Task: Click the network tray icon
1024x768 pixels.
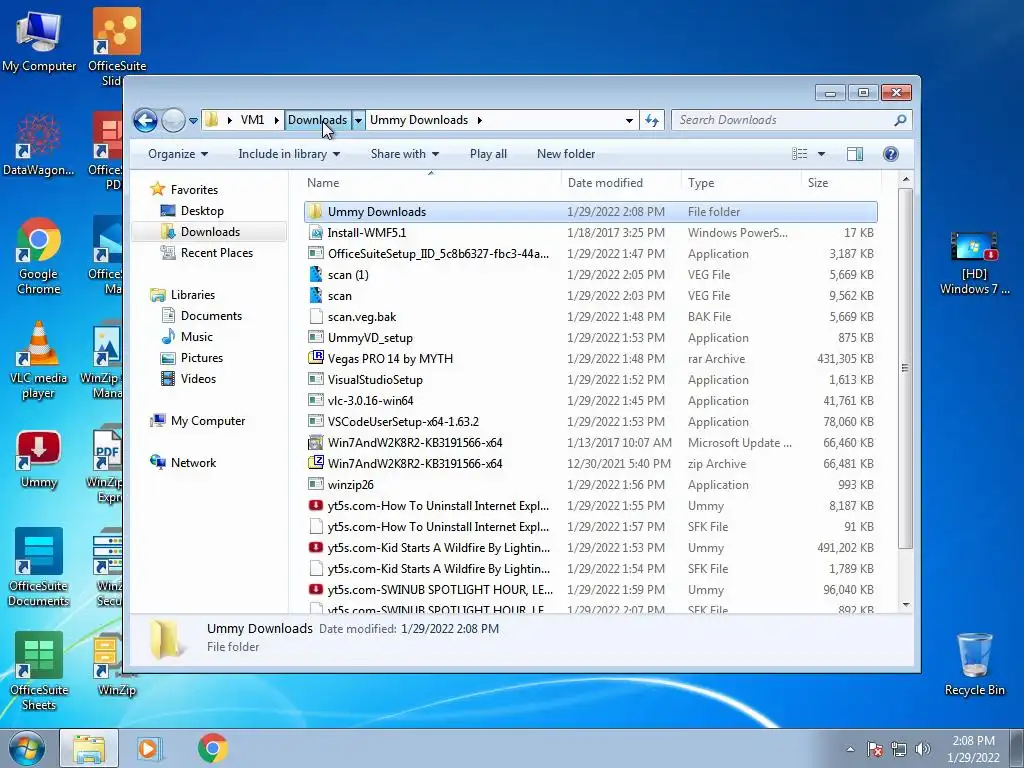Action: [899, 749]
